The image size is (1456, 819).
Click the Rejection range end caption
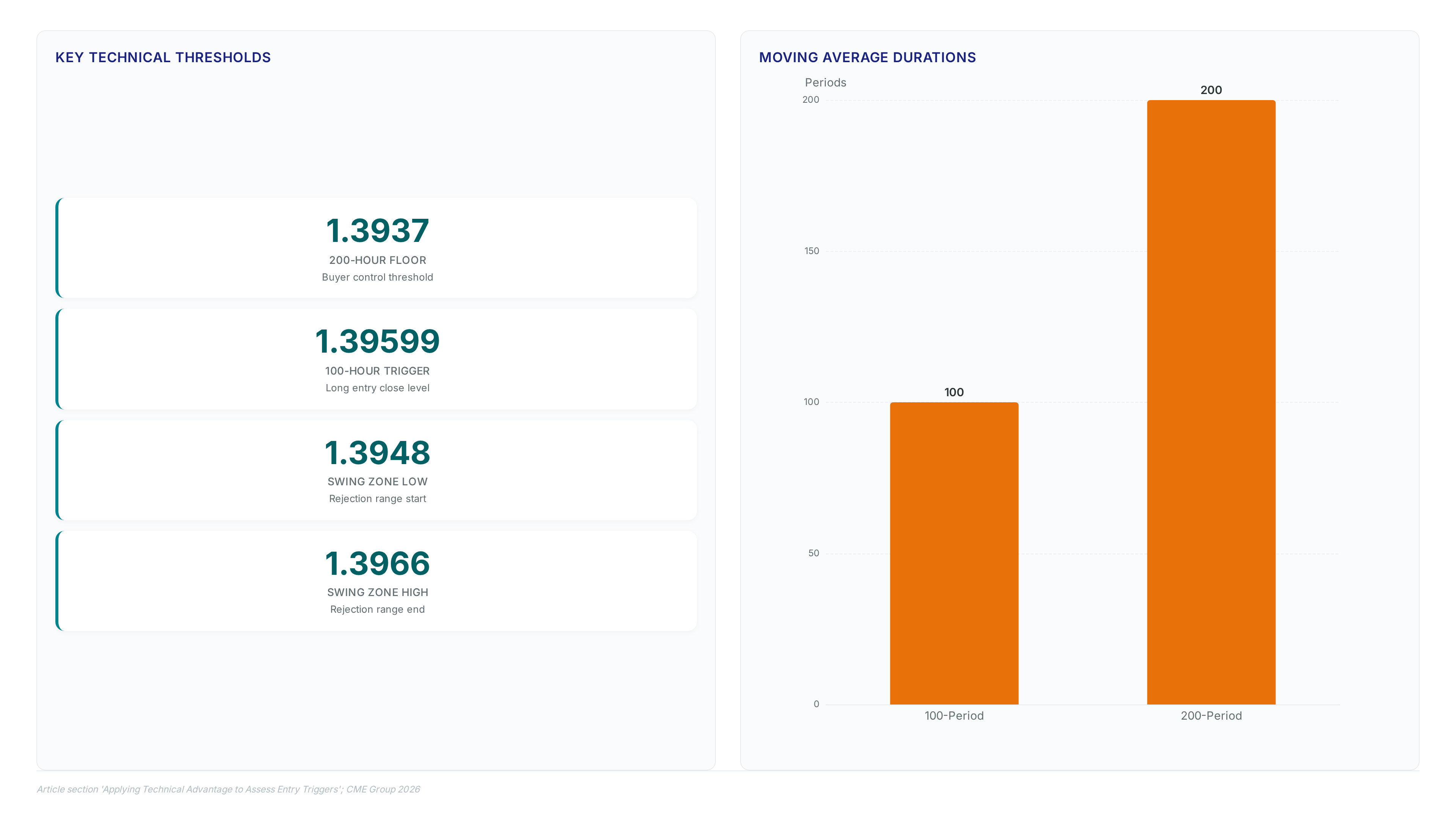coord(378,609)
